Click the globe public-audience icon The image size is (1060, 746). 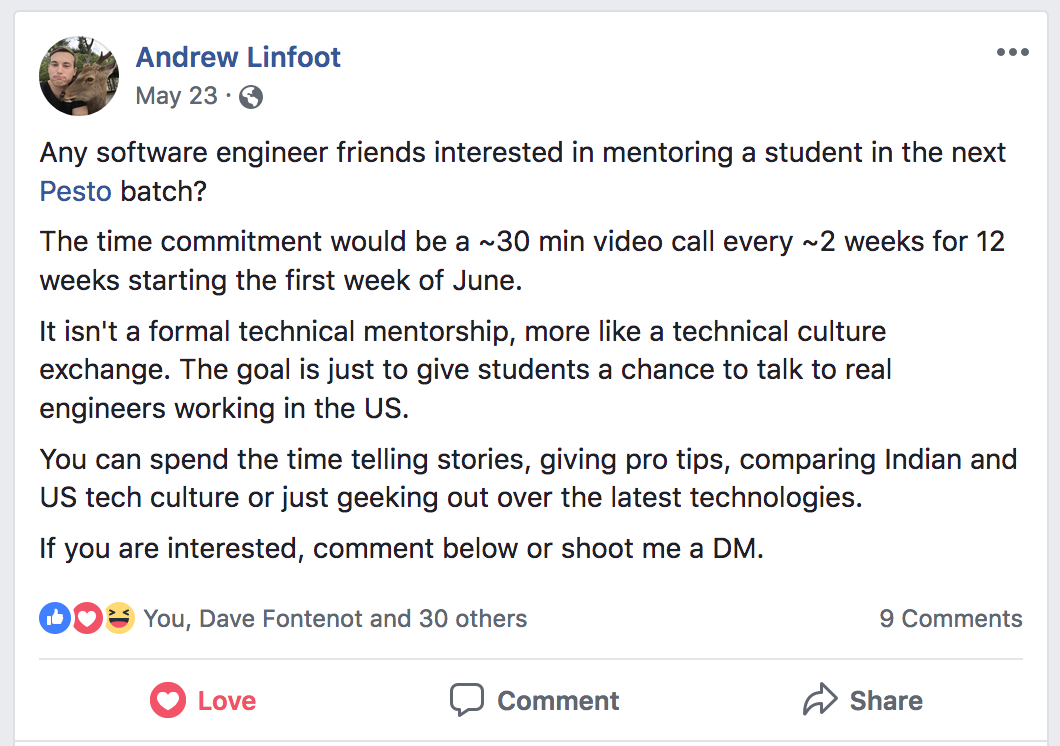click(252, 96)
